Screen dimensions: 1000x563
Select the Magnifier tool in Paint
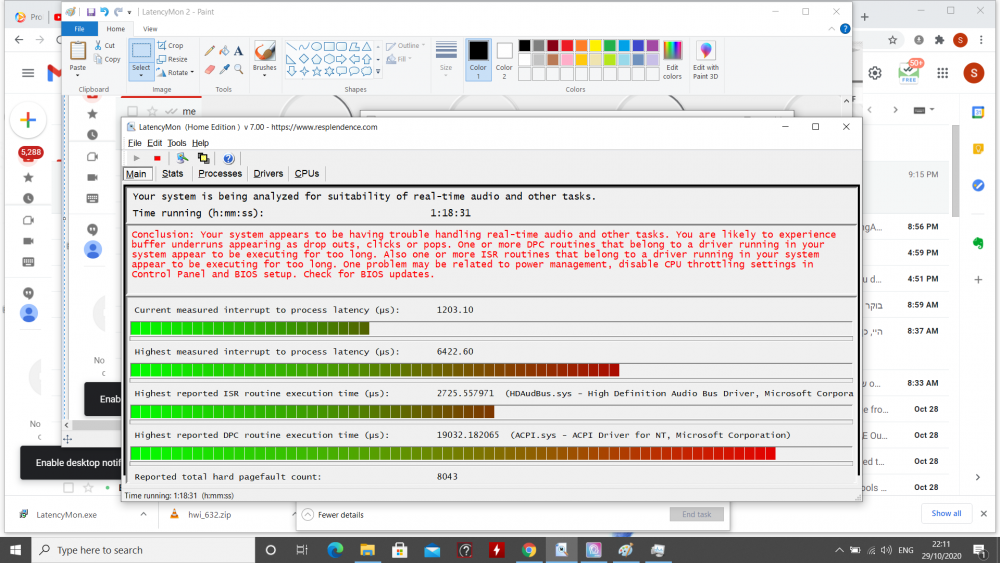click(x=239, y=69)
